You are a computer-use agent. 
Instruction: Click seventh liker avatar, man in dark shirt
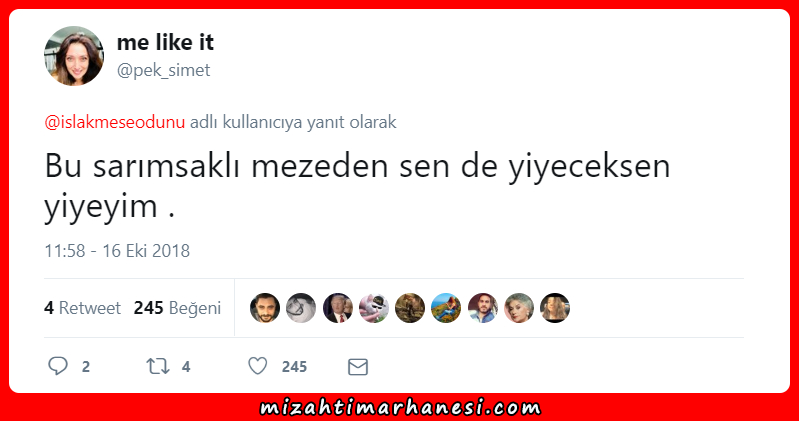(x=483, y=308)
